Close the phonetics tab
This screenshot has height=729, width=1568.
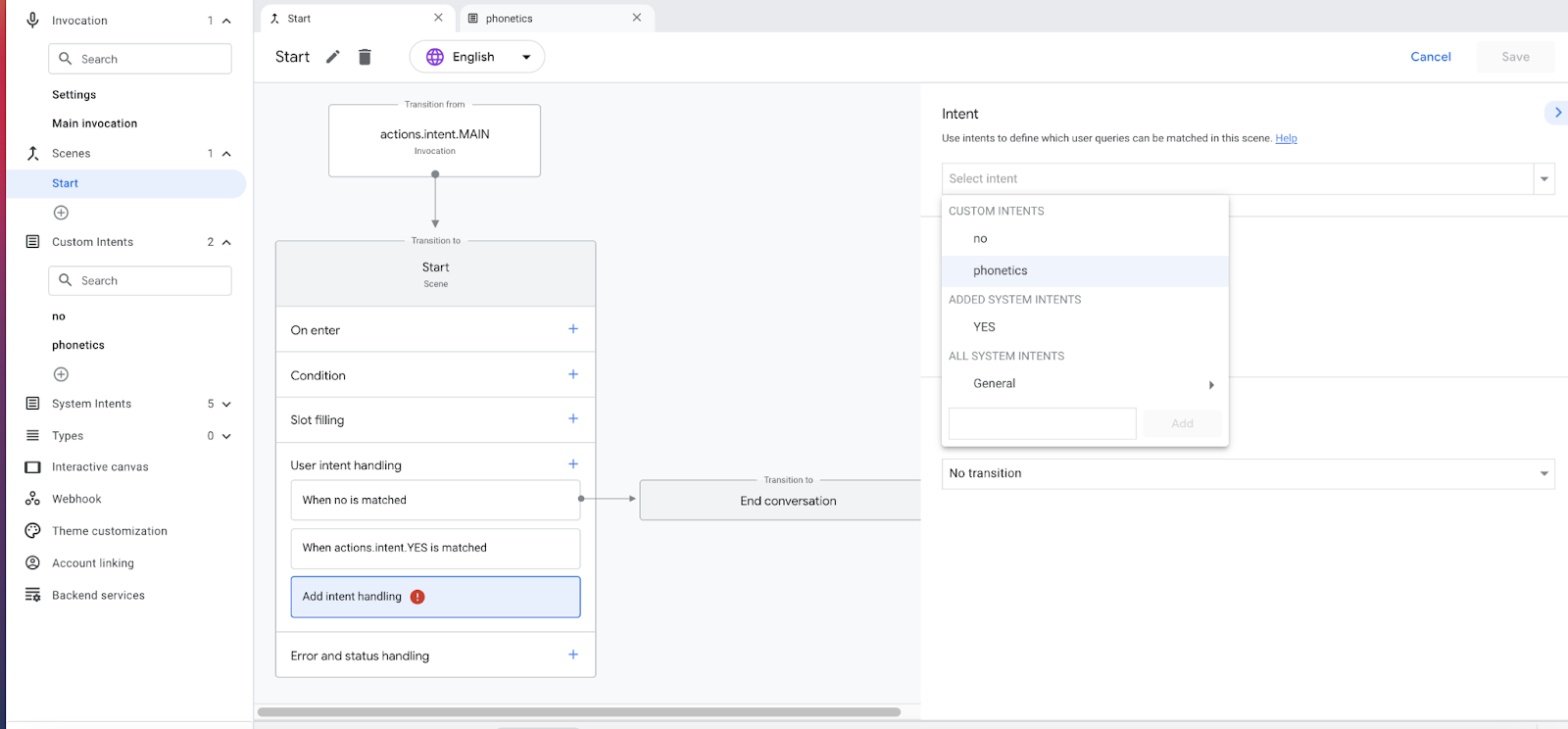(637, 18)
